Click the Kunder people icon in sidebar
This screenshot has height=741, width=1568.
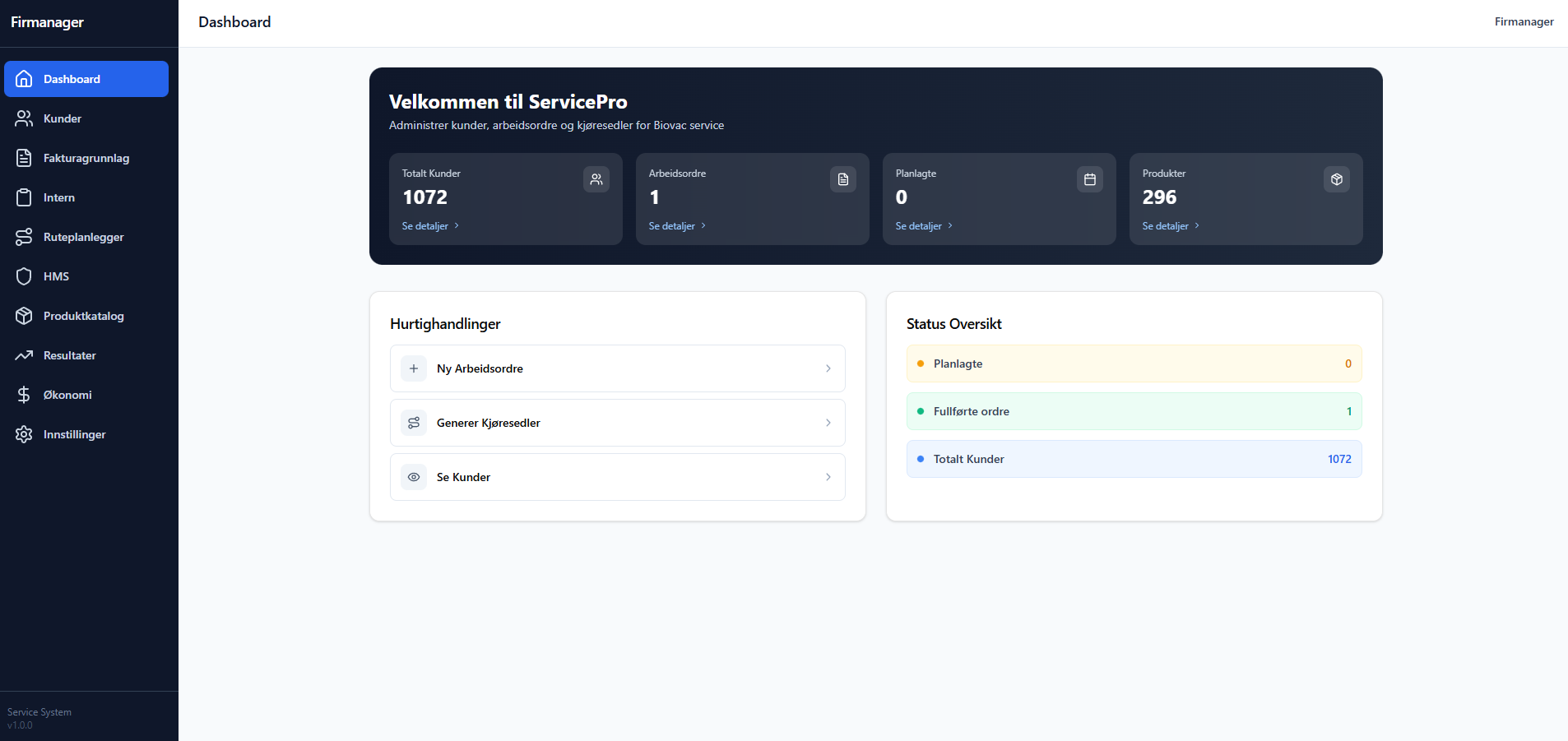(x=24, y=118)
